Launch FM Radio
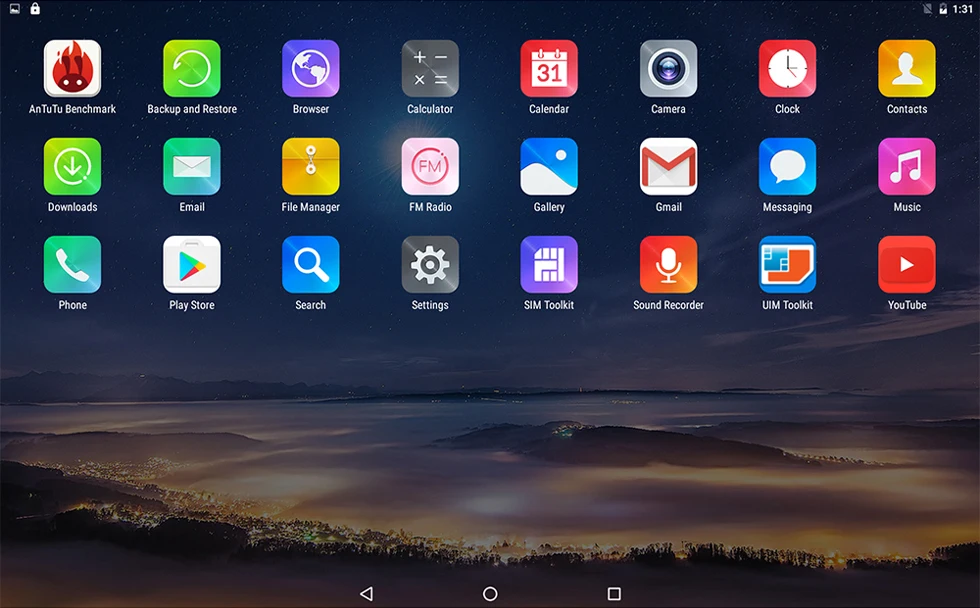The width and height of the screenshot is (980, 608). 430,167
